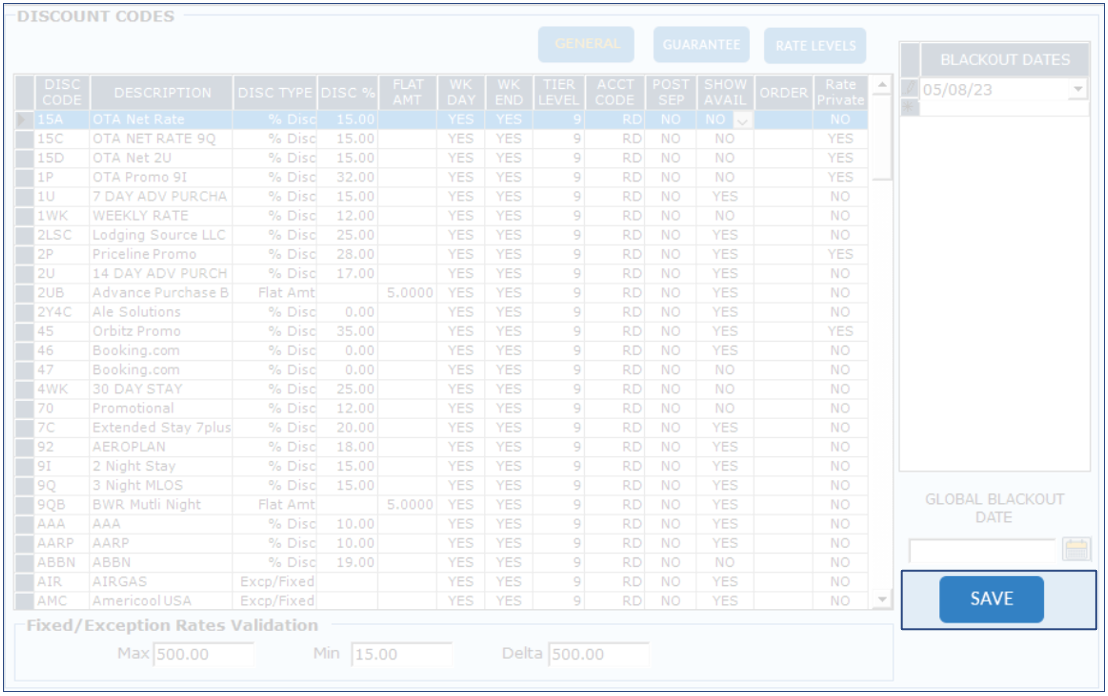Screen dimensions: 1108x696
Task: Click the Min validation field
Action: point(400,655)
